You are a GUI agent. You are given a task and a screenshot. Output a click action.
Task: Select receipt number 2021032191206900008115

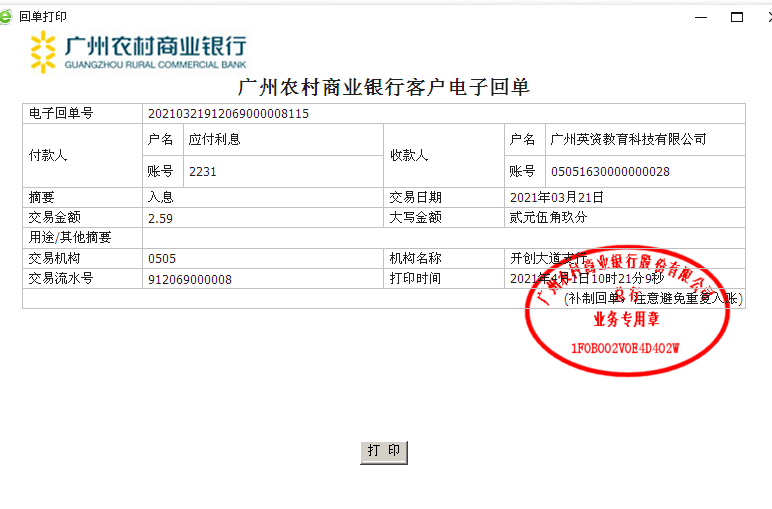pyautogui.click(x=228, y=114)
